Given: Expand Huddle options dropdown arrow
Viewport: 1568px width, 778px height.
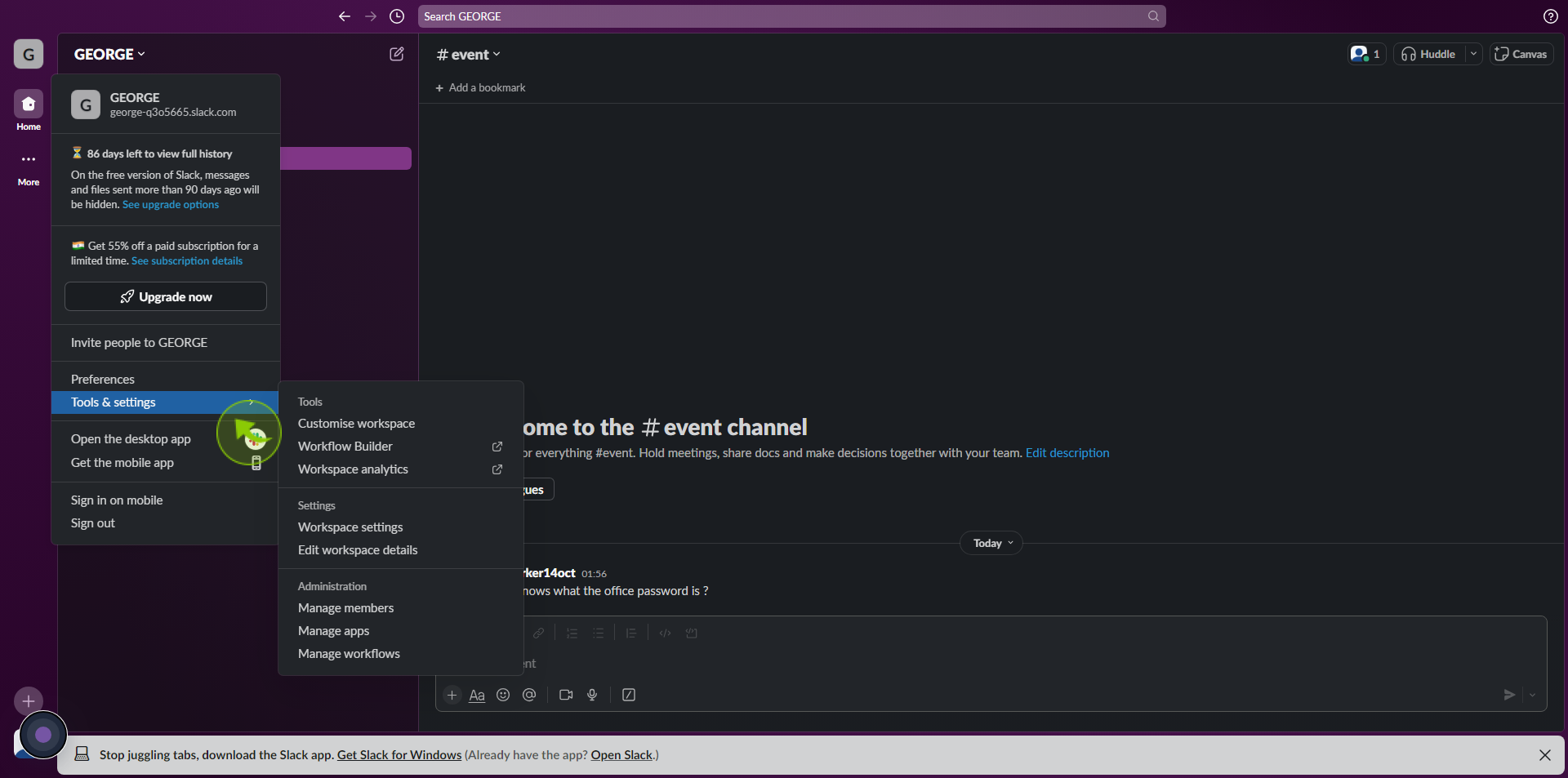Looking at the screenshot, I should coord(1473,54).
